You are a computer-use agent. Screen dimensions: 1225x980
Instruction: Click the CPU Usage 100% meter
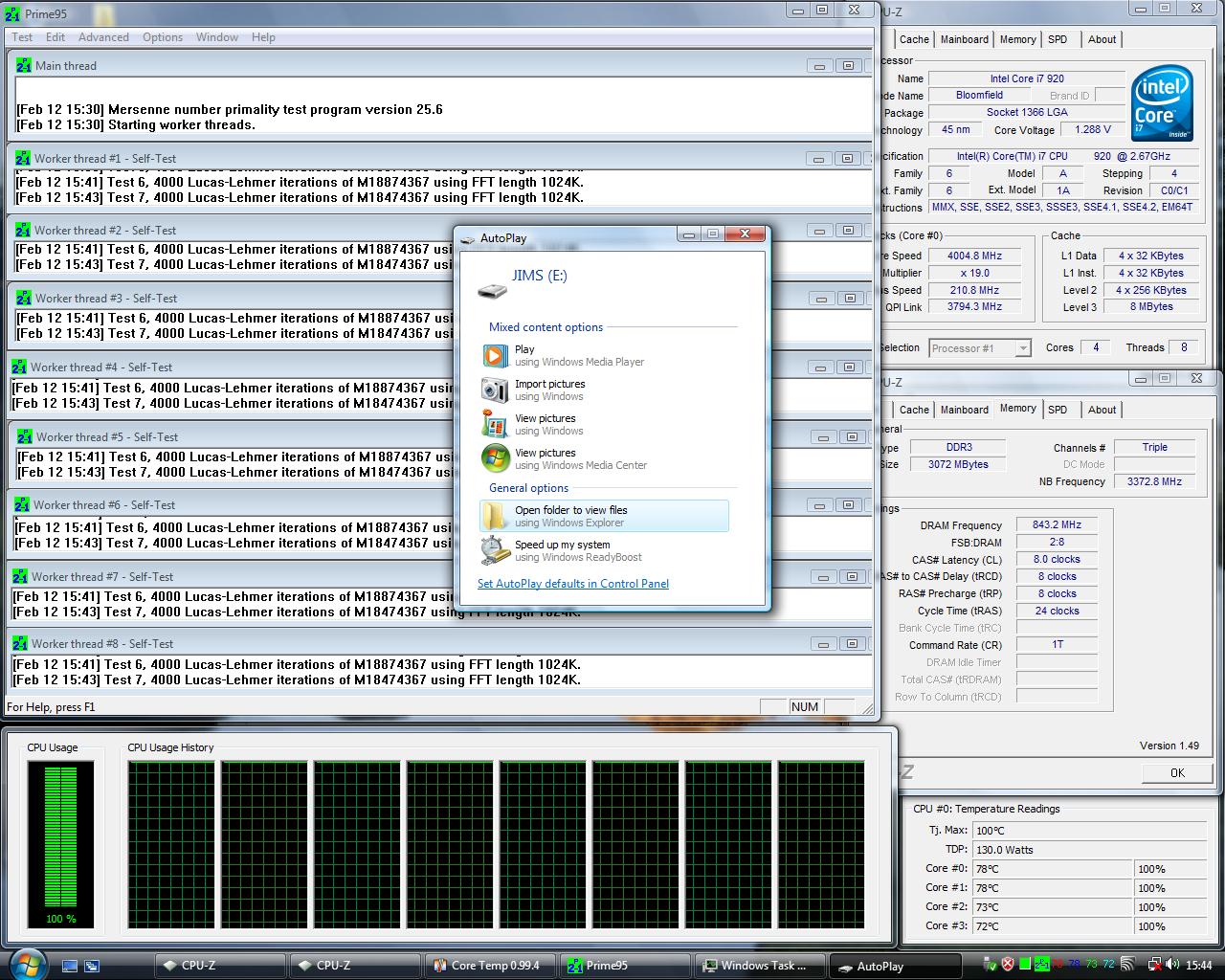coord(61,844)
